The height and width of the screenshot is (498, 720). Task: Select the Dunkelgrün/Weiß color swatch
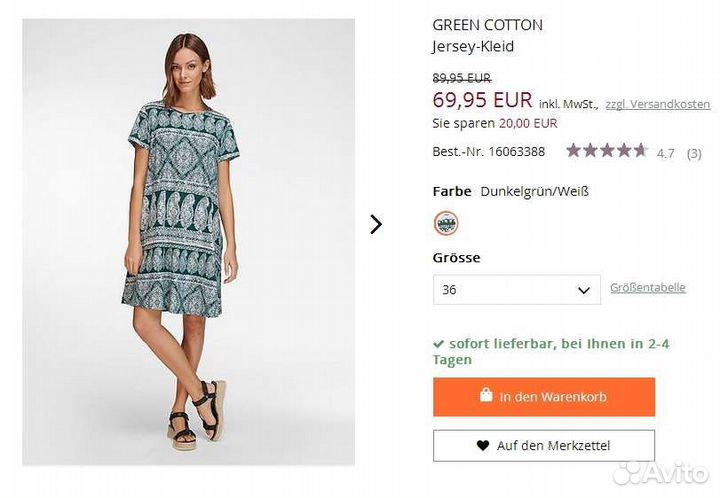pos(446,223)
